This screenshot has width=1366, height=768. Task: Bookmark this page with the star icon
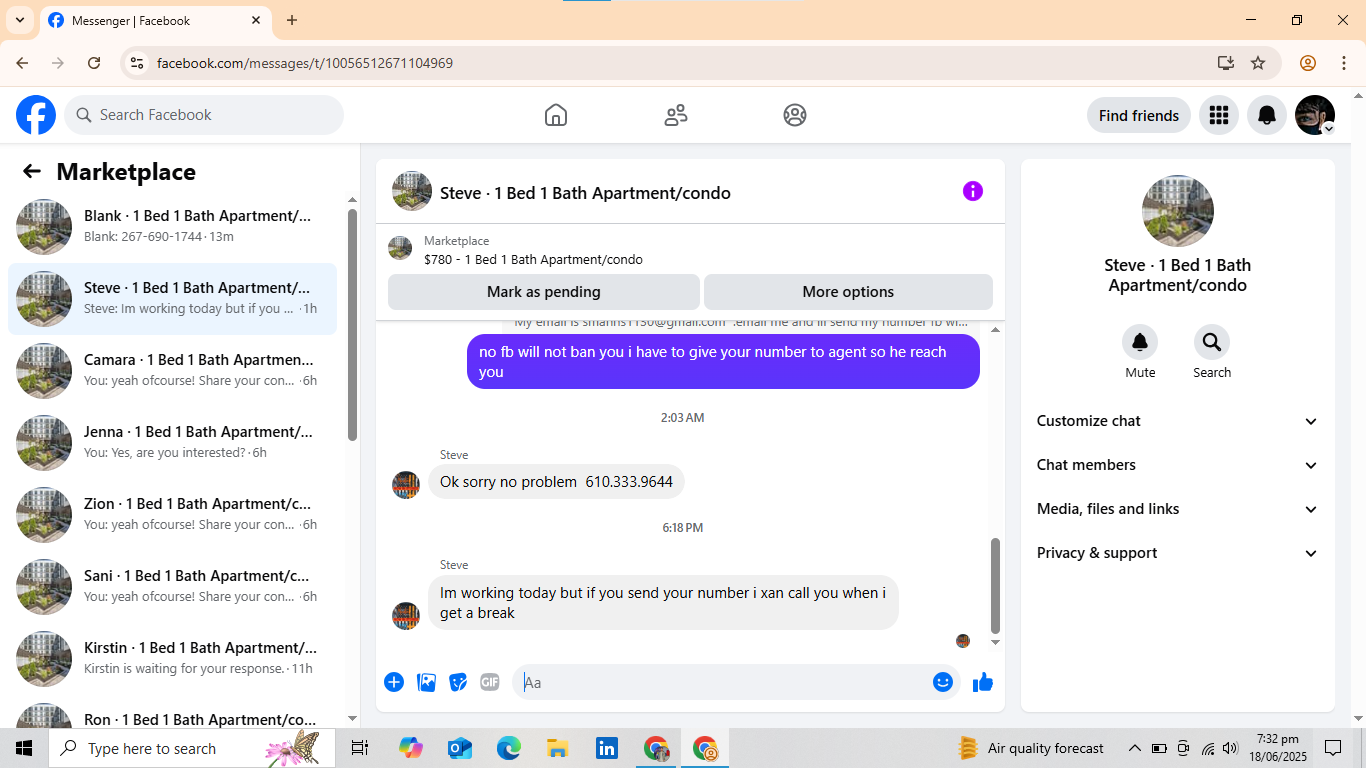point(1258,63)
